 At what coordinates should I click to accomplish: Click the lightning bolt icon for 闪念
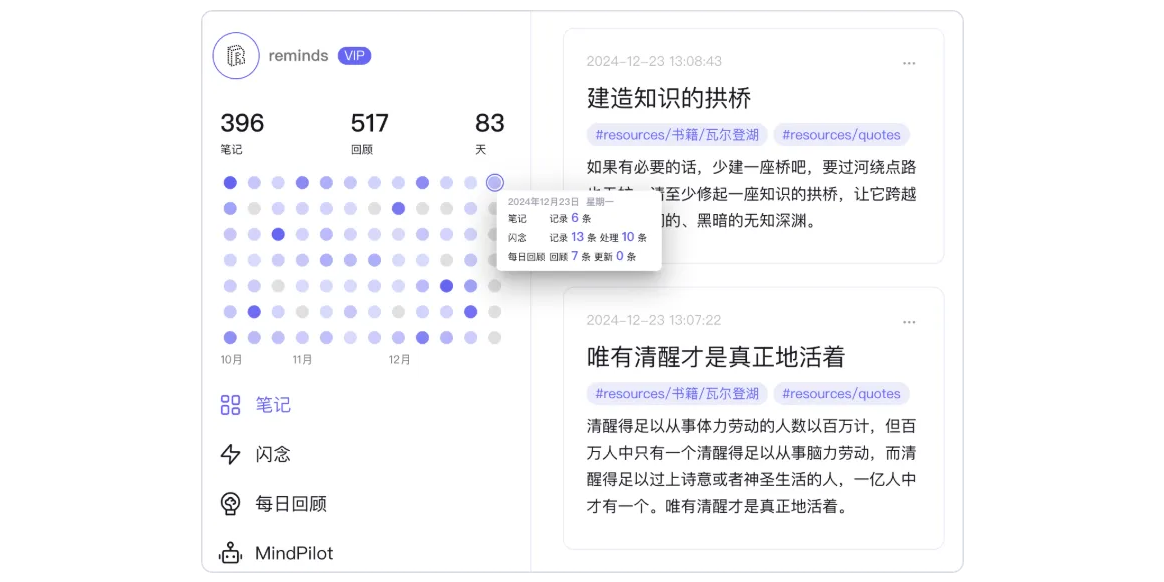pos(230,454)
